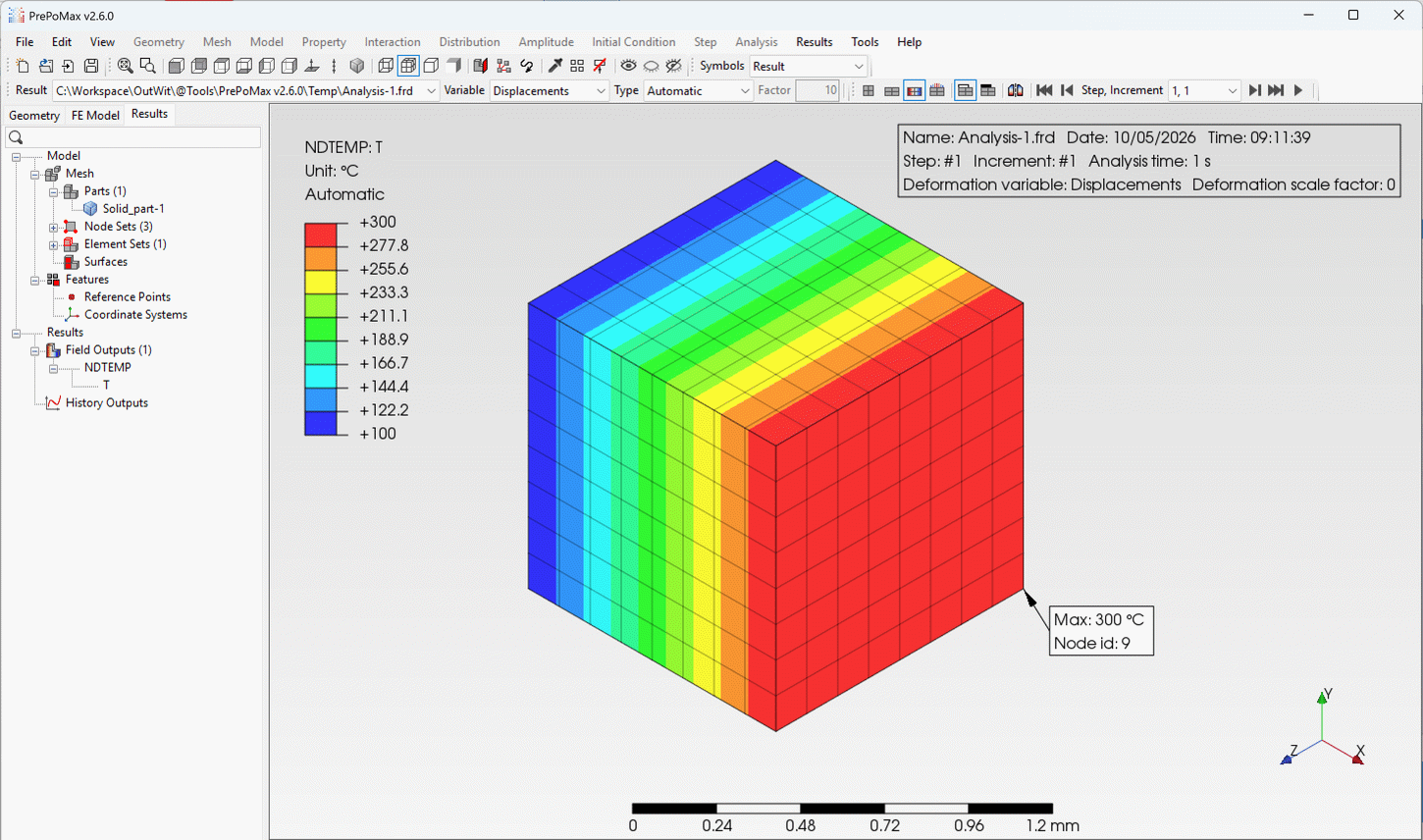The image size is (1423, 840).
Task: Click the Explode parts icon
Action: click(503, 66)
